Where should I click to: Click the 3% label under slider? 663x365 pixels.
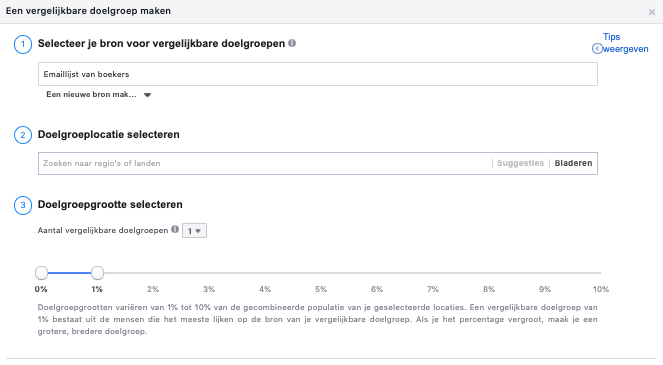click(209, 289)
